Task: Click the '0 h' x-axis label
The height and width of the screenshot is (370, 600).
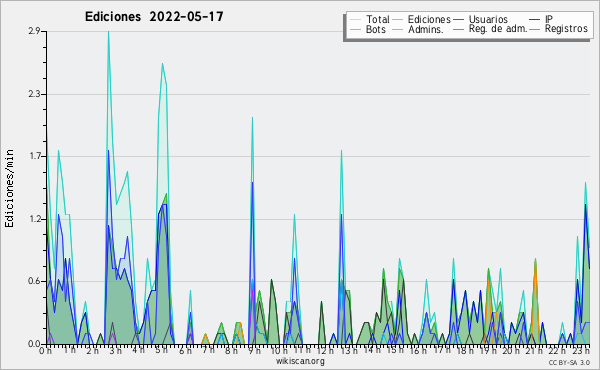Action: click(45, 351)
